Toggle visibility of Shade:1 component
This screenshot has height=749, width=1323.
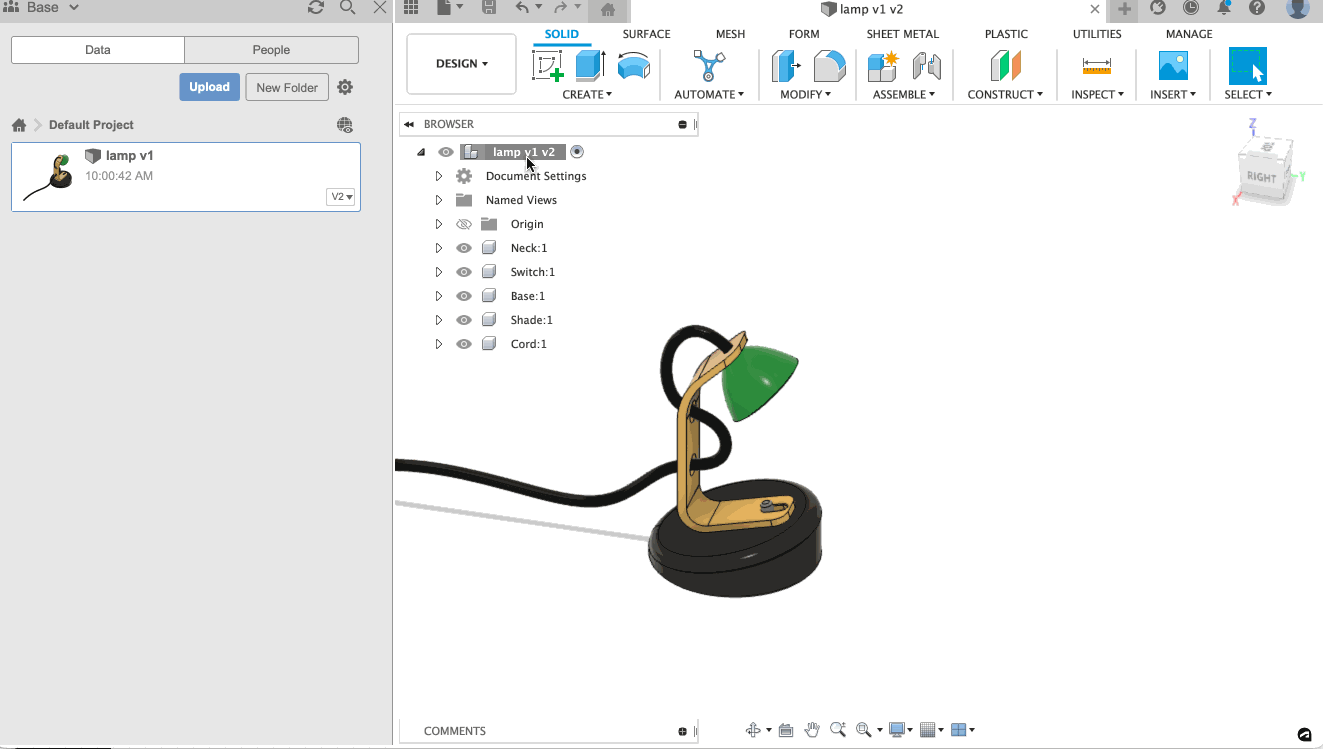pyautogui.click(x=464, y=320)
